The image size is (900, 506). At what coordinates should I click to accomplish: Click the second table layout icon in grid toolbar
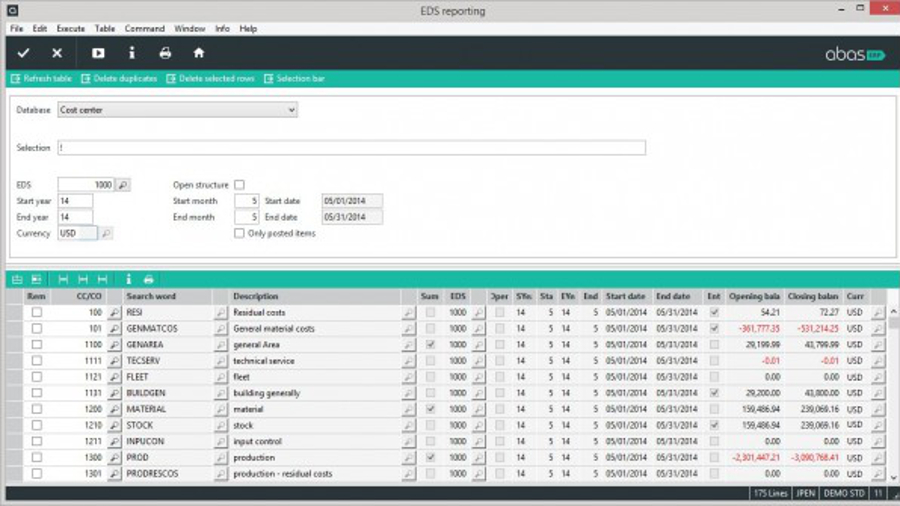(x=36, y=279)
